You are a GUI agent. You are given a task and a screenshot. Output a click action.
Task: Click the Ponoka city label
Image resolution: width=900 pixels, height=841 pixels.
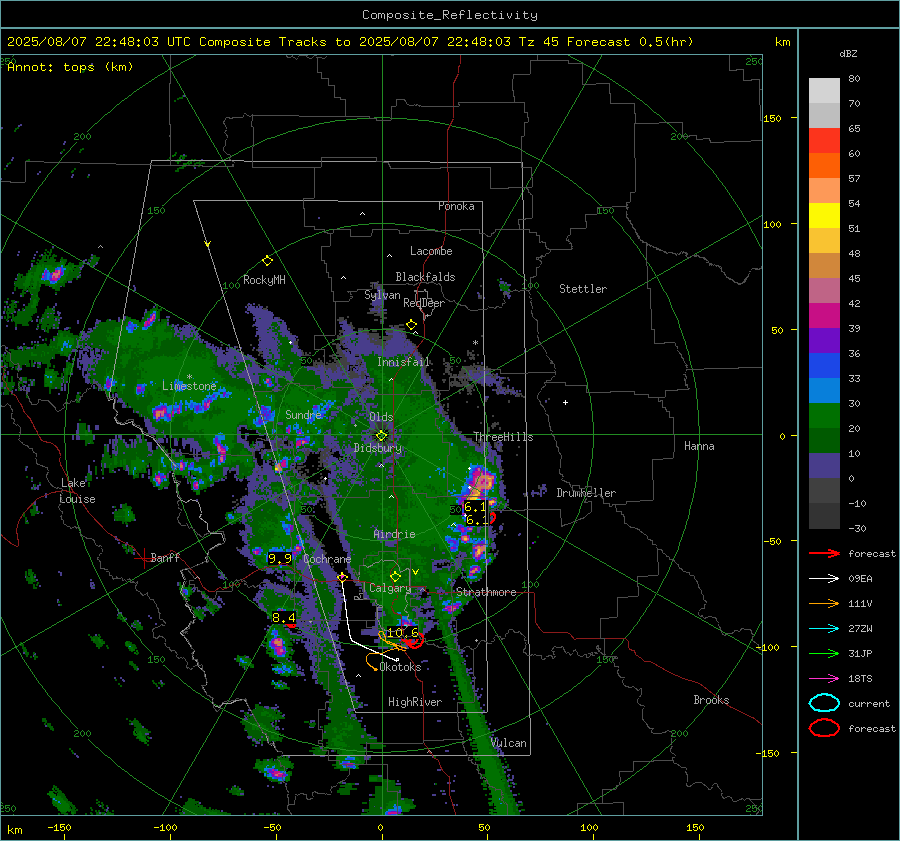(x=456, y=206)
